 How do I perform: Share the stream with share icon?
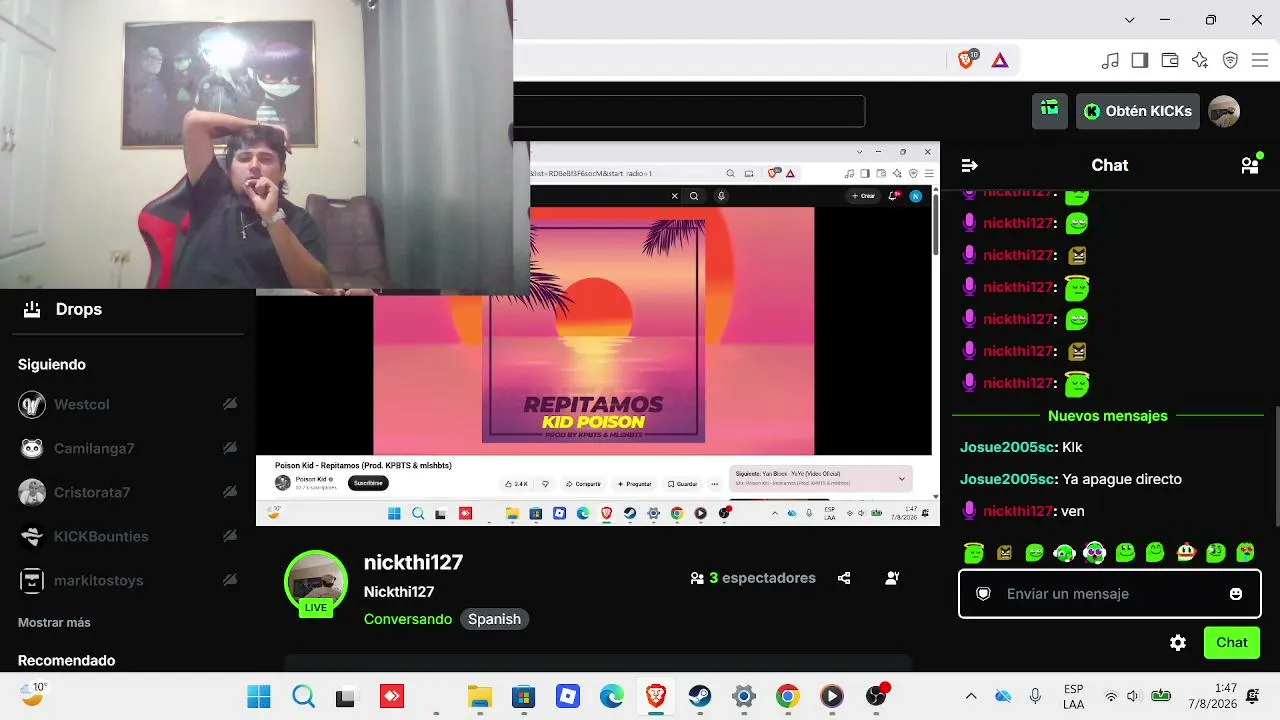[844, 578]
